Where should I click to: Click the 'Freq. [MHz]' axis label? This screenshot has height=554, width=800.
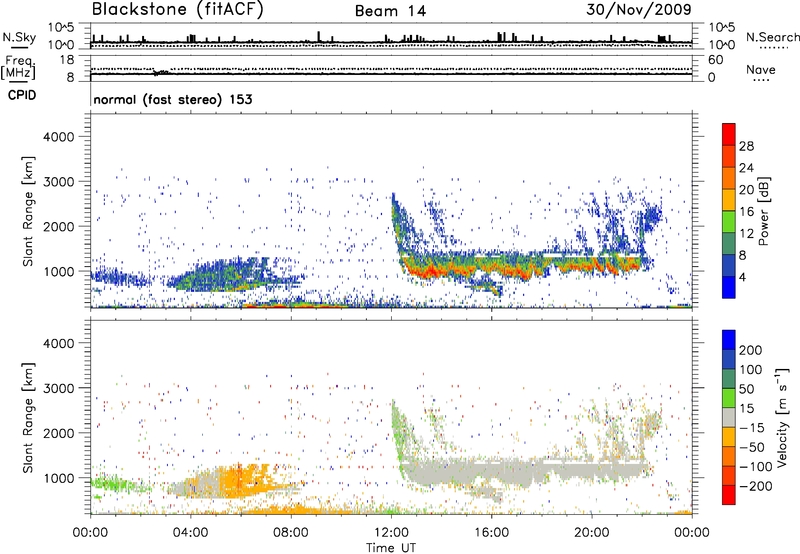(18, 67)
